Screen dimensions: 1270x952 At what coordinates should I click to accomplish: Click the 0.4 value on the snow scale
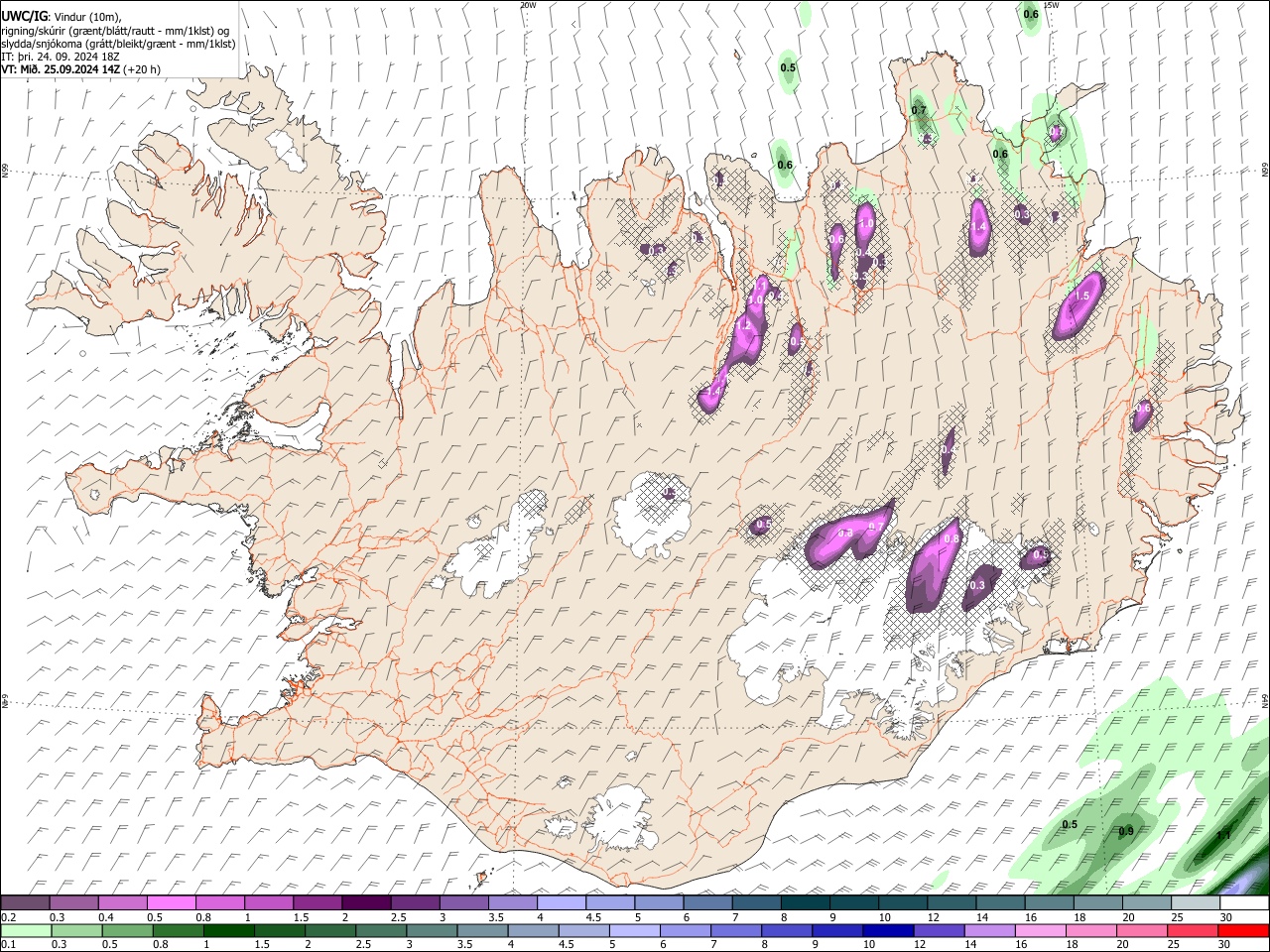click(105, 917)
